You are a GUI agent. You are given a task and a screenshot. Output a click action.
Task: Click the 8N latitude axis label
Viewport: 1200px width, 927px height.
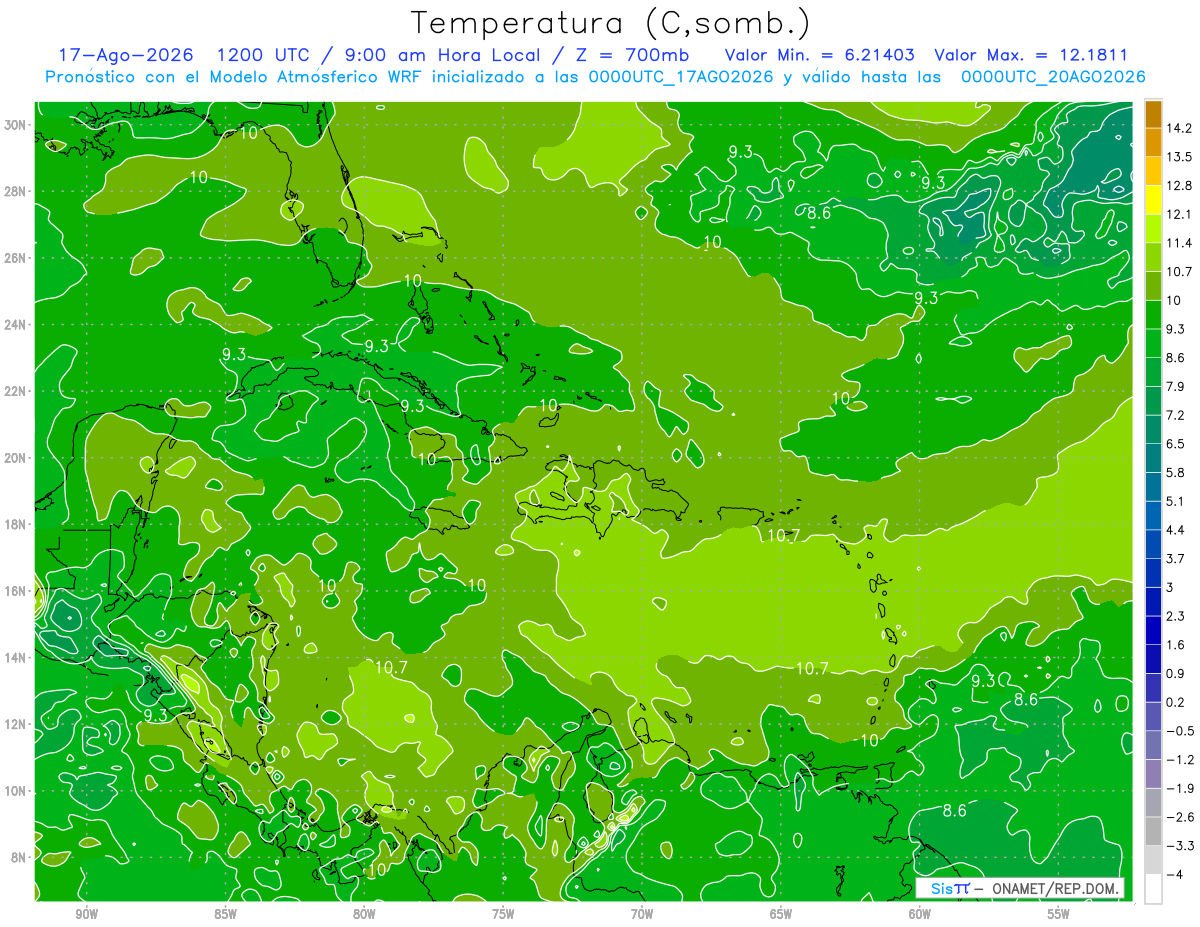pyautogui.click(x=19, y=858)
